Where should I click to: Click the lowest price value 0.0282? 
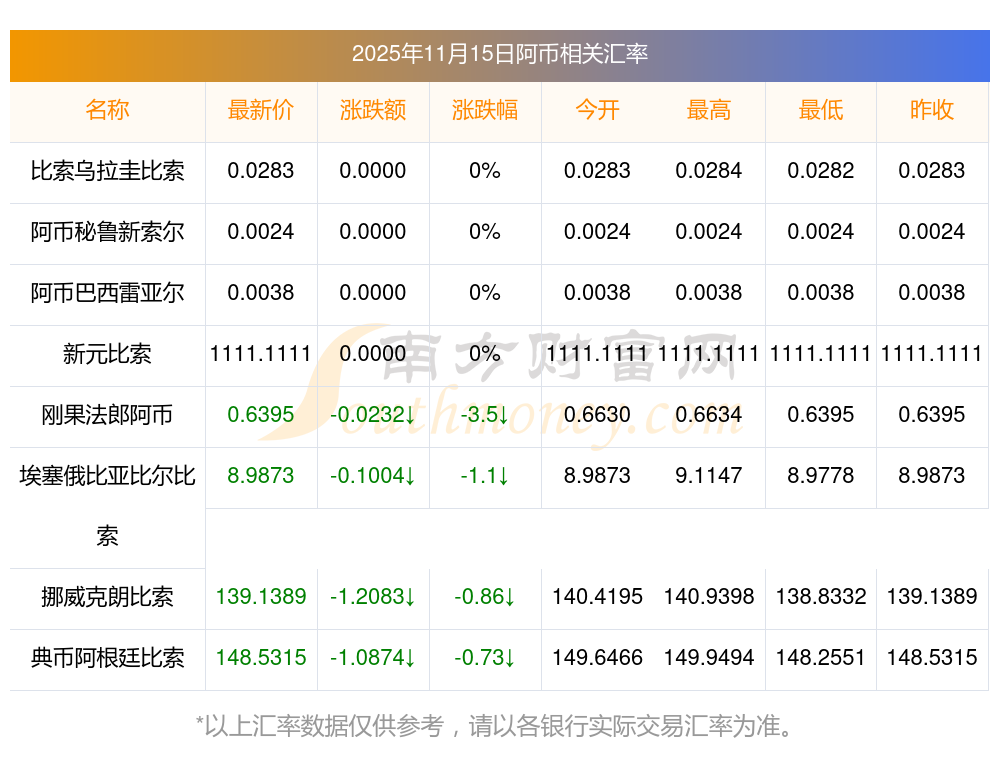(821, 171)
